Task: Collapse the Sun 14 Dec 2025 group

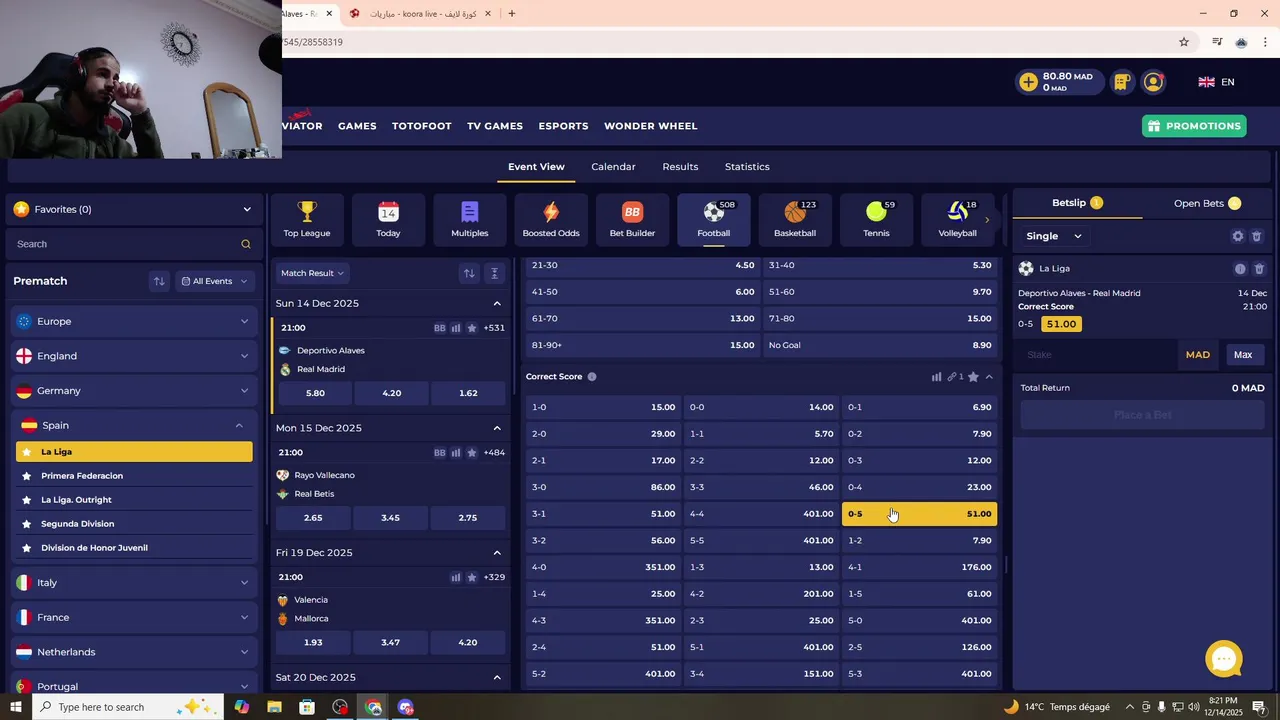Action: 497,303
